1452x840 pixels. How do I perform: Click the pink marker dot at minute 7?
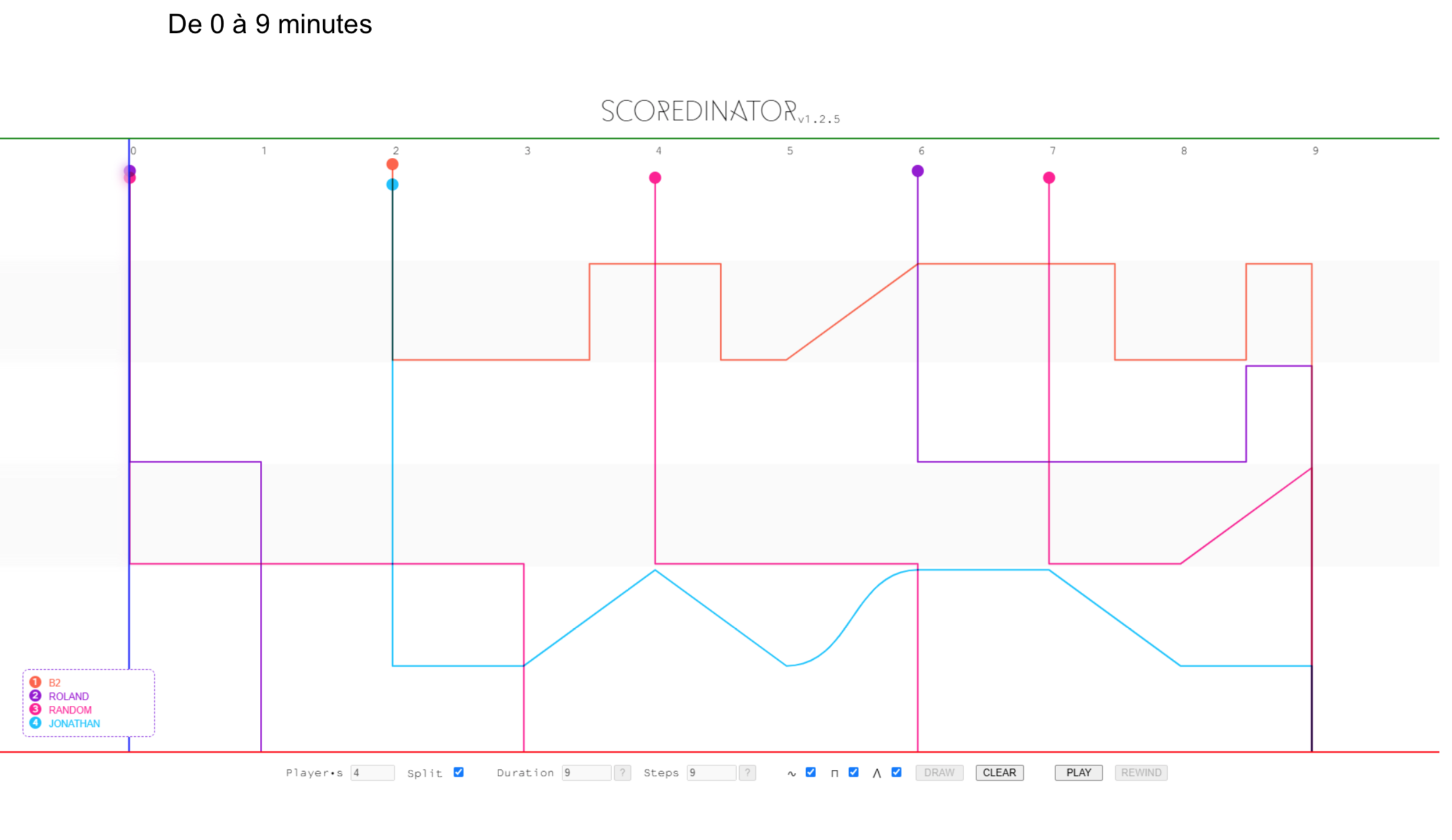click(1049, 178)
